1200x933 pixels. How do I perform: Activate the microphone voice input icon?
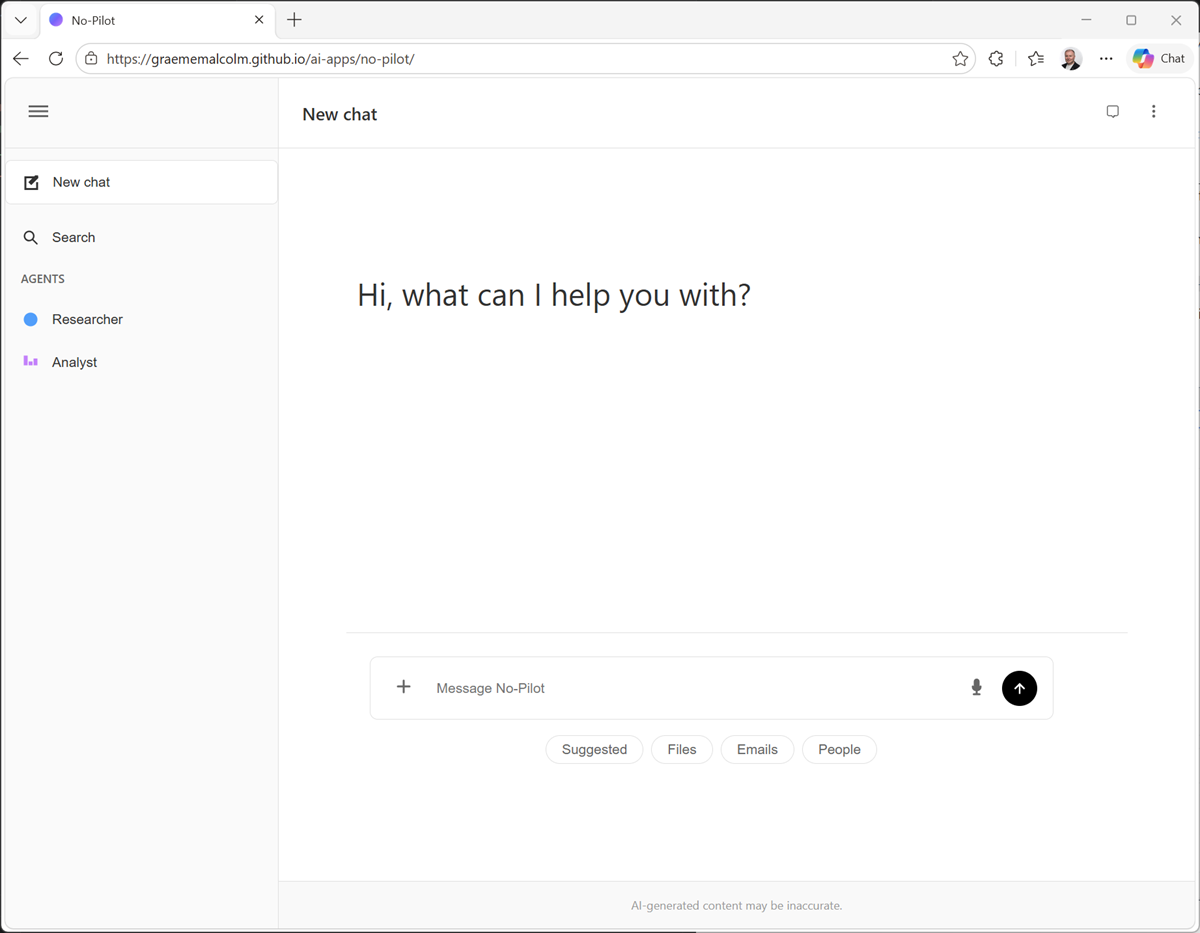tap(977, 687)
